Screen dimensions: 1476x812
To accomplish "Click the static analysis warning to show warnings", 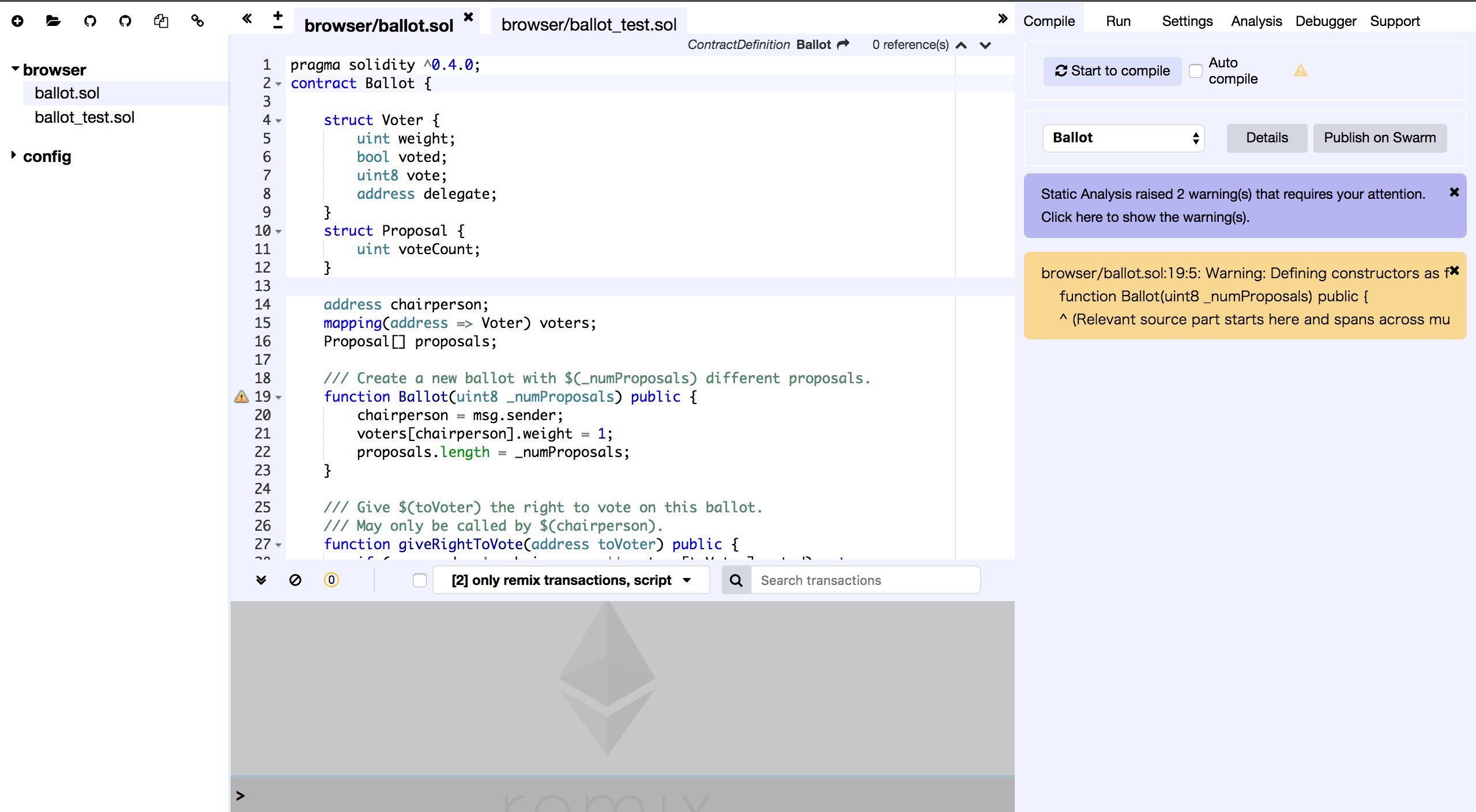I will point(1234,206).
